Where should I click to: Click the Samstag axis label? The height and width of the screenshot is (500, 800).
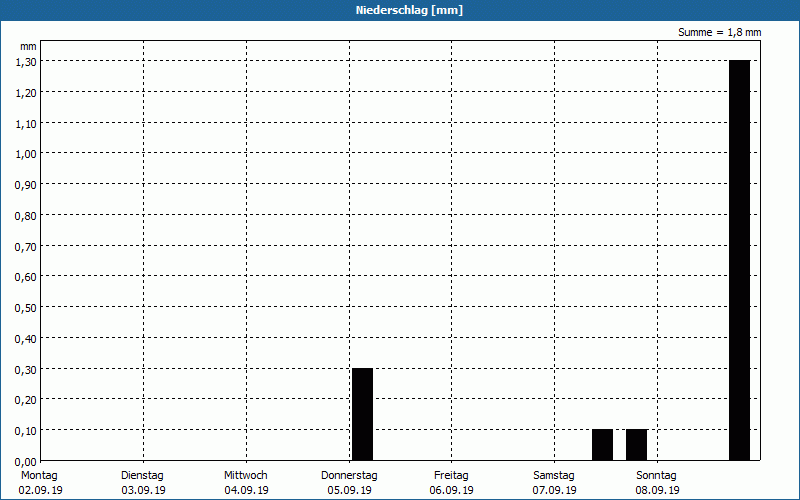click(x=554, y=476)
